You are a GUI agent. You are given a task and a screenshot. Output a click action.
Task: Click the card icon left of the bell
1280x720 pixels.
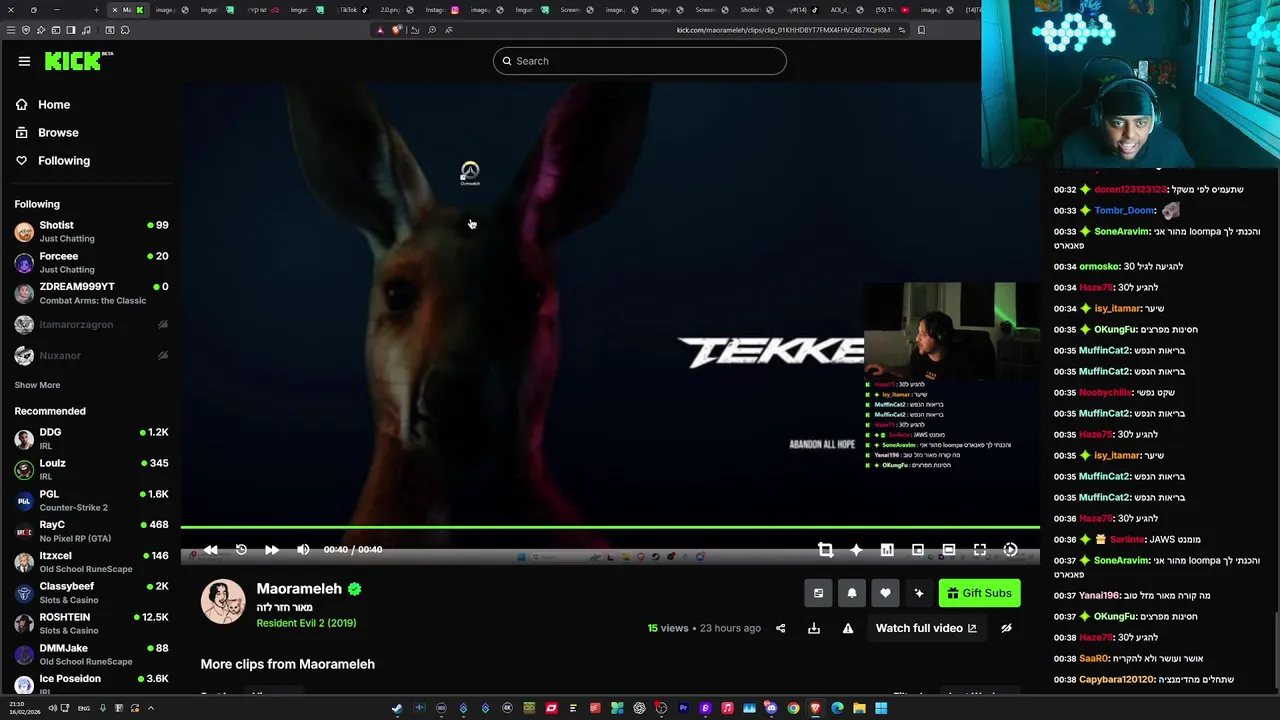coord(818,593)
